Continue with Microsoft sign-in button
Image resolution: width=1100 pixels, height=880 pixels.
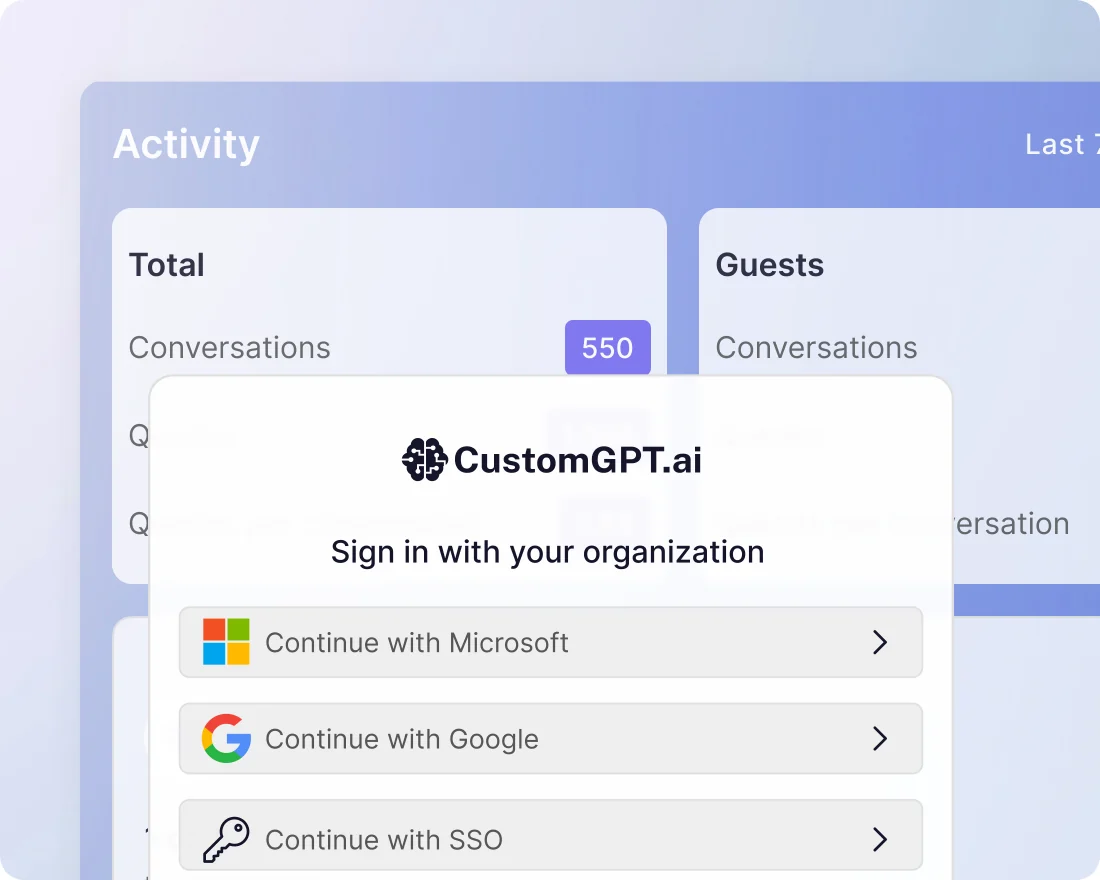pyautogui.click(x=551, y=642)
